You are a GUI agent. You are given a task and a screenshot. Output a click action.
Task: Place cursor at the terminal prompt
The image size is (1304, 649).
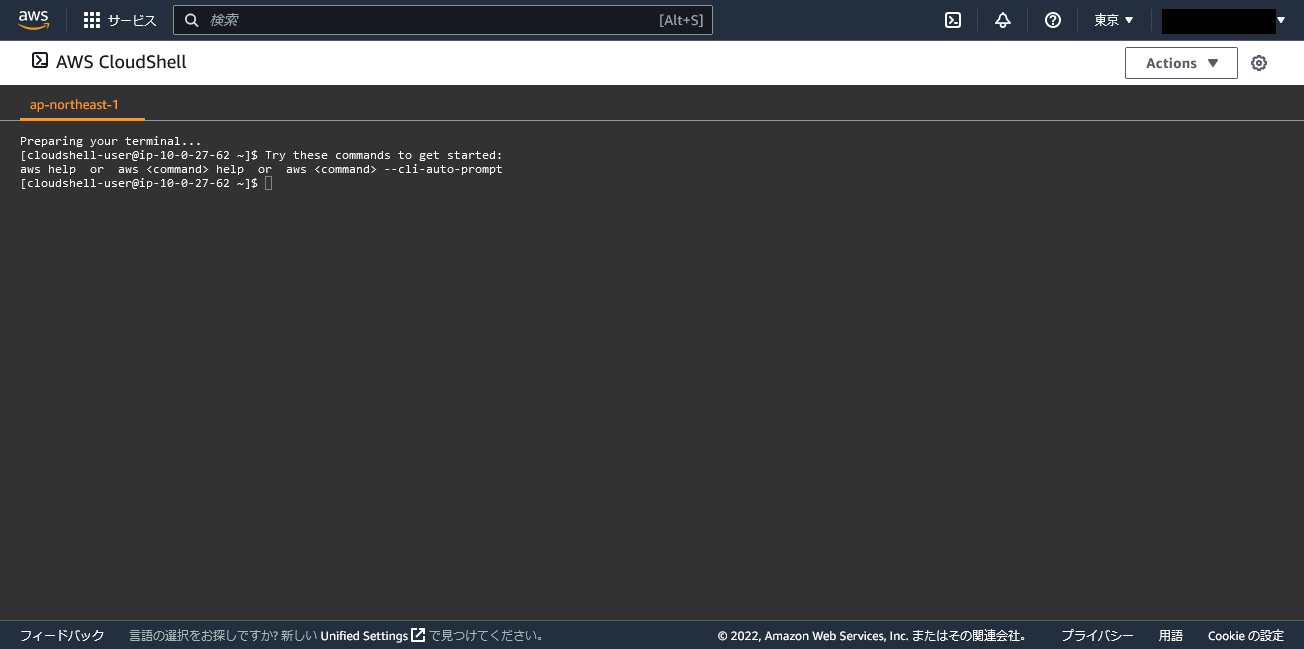click(x=267, y=183)
